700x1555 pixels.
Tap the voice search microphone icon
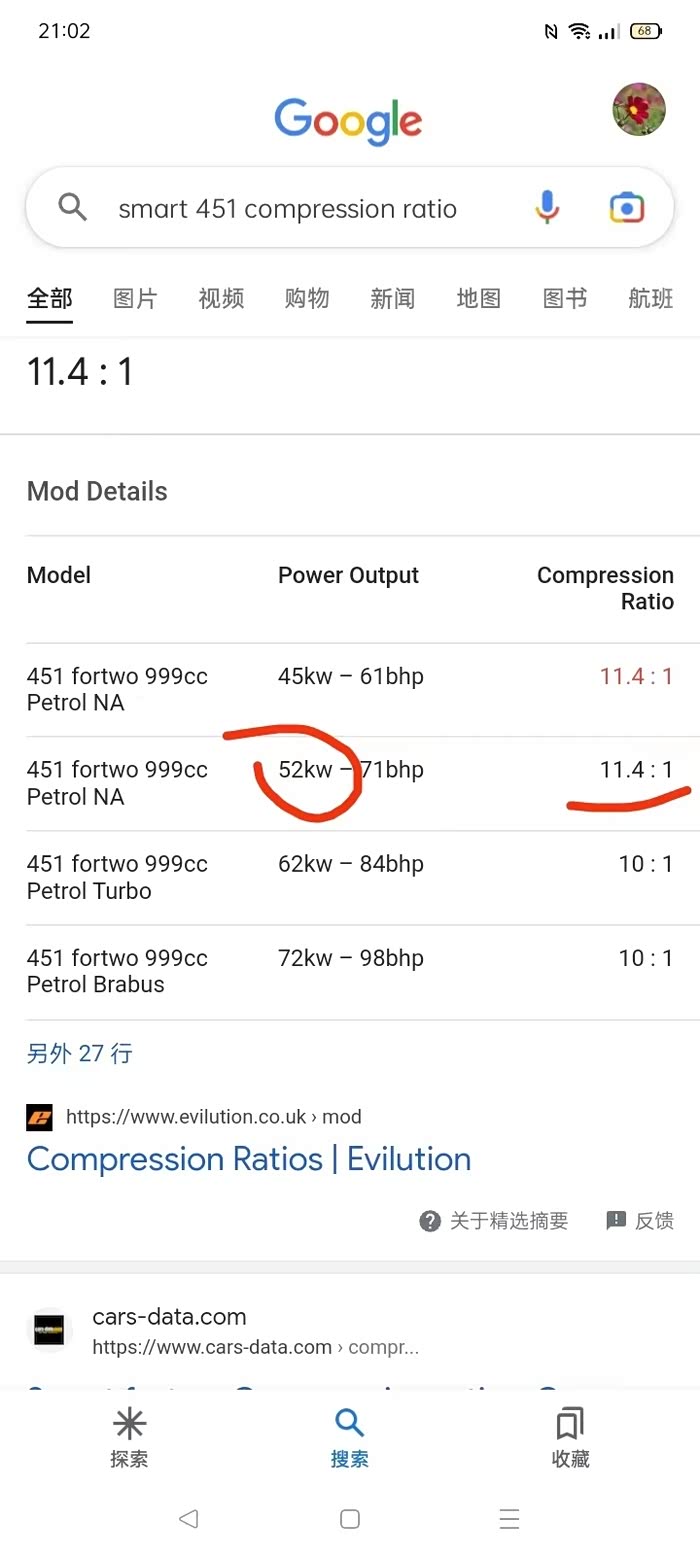click(x=546, y=208)
